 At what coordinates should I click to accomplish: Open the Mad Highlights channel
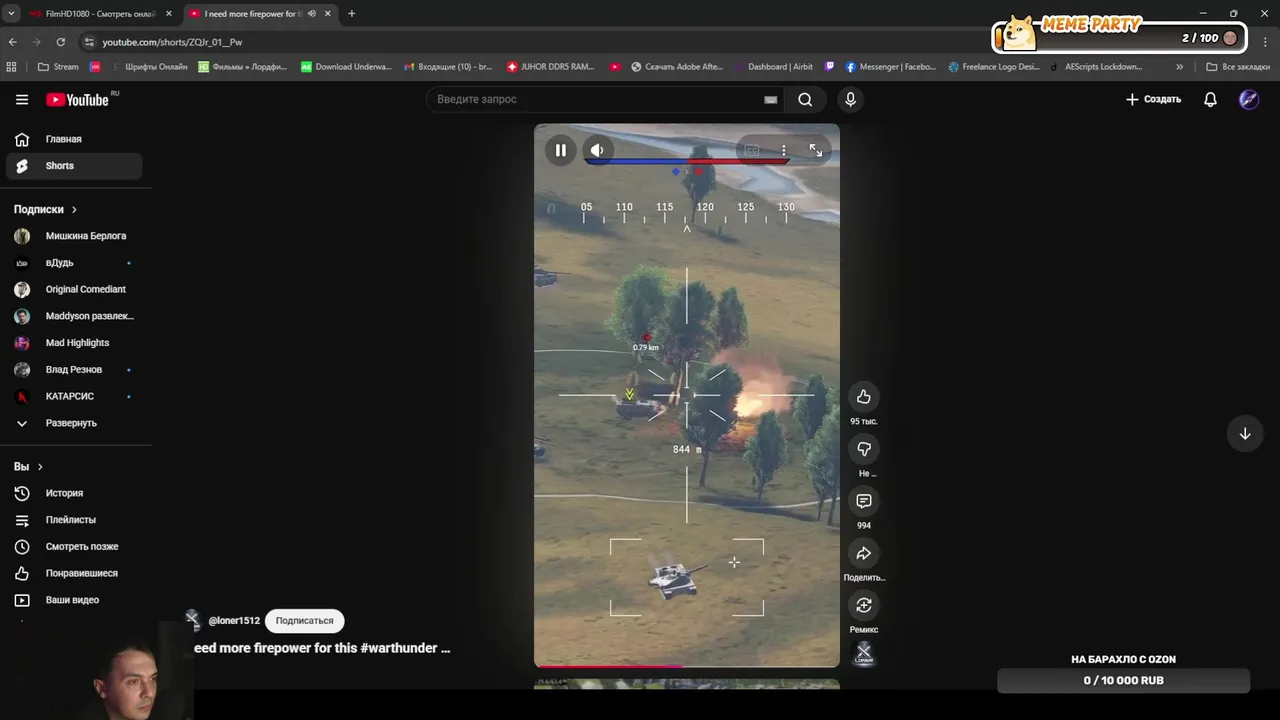click(x=74, y=343)
